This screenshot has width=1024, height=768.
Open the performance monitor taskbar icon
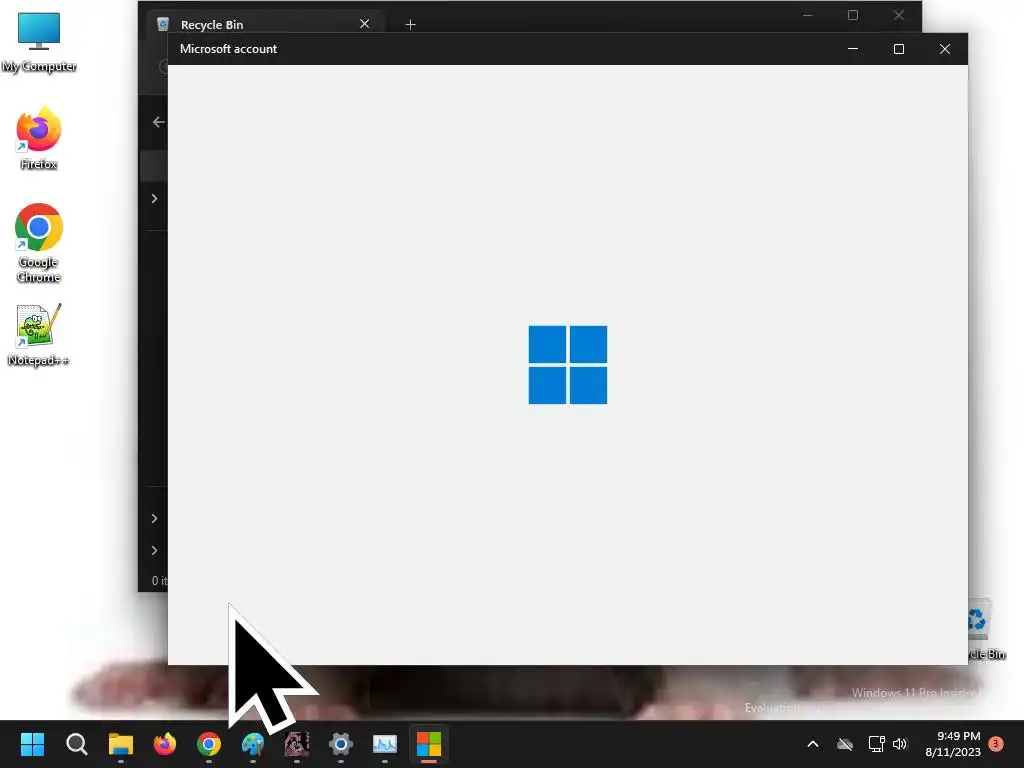(385, 744)
